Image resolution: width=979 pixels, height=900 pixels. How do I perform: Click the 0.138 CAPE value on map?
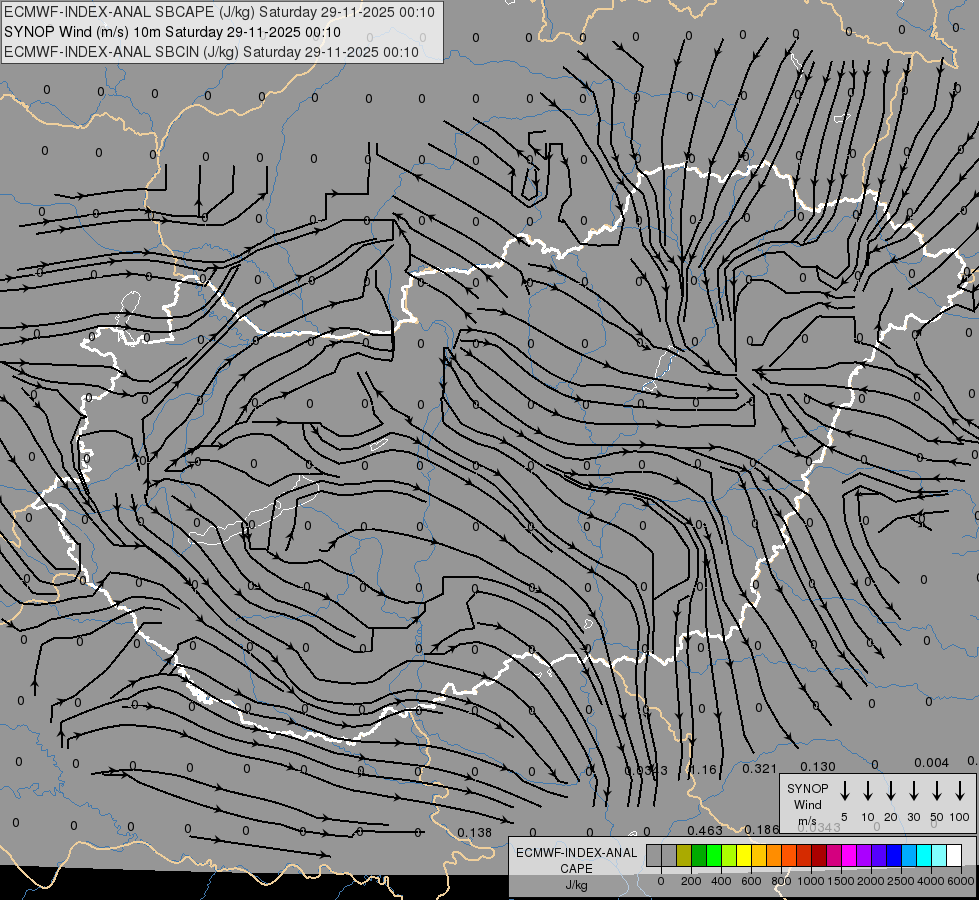[x=475, y=833]
